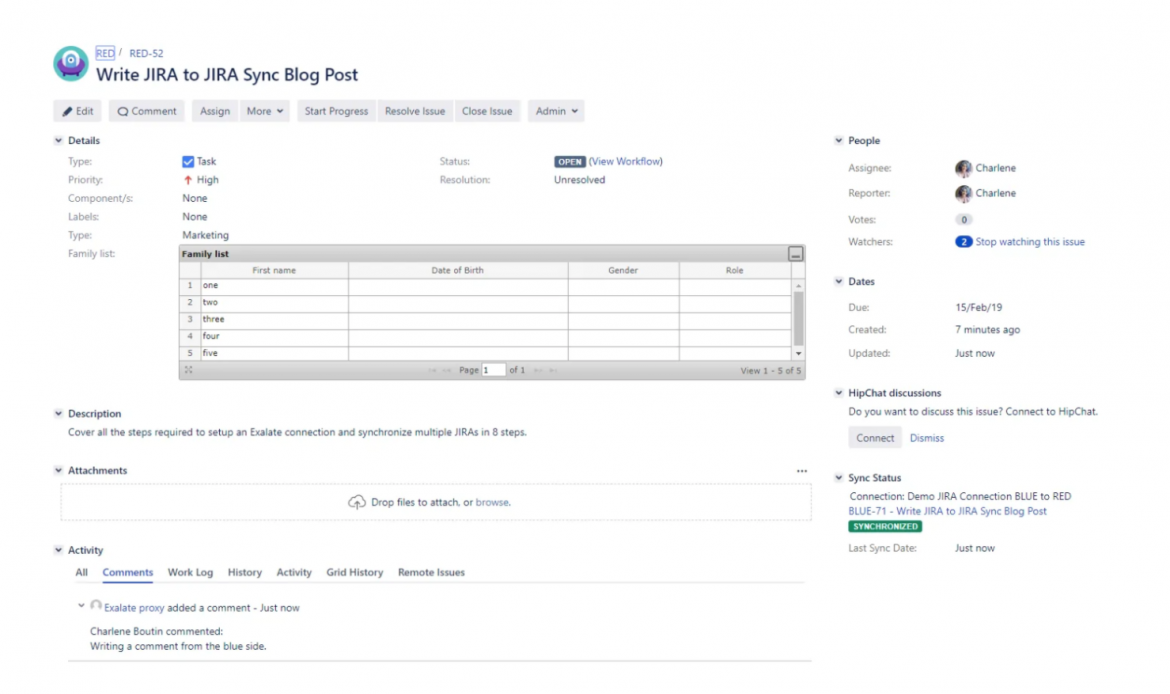The image size is (1170, 694).
Task: Click the Close Issue button
Action: (487, 111)
